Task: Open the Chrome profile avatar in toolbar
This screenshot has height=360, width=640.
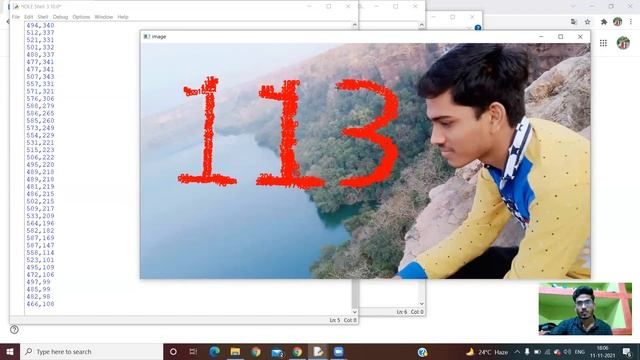Action: [x=618, y=22]
